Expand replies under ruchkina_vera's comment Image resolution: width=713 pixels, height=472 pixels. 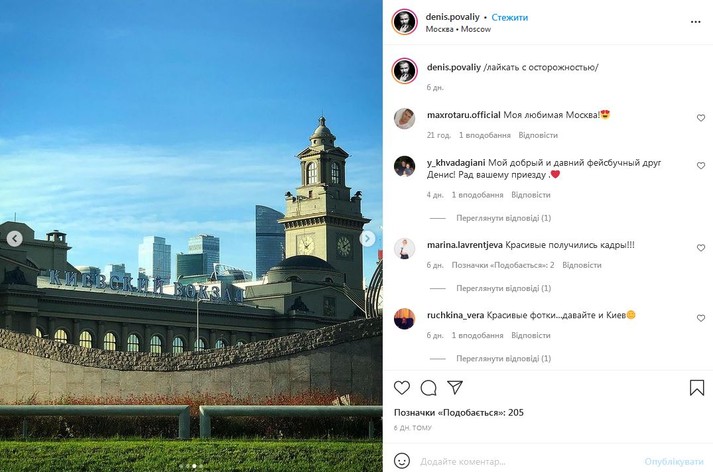503,359
